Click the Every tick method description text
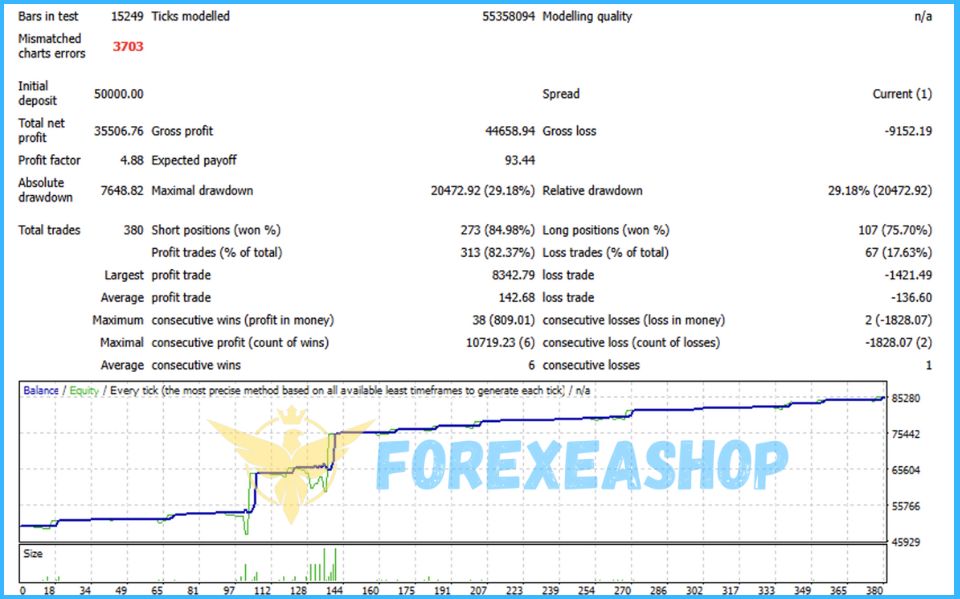Image resolution: width=960 pixels, height=599 pixels. point(337,390)
